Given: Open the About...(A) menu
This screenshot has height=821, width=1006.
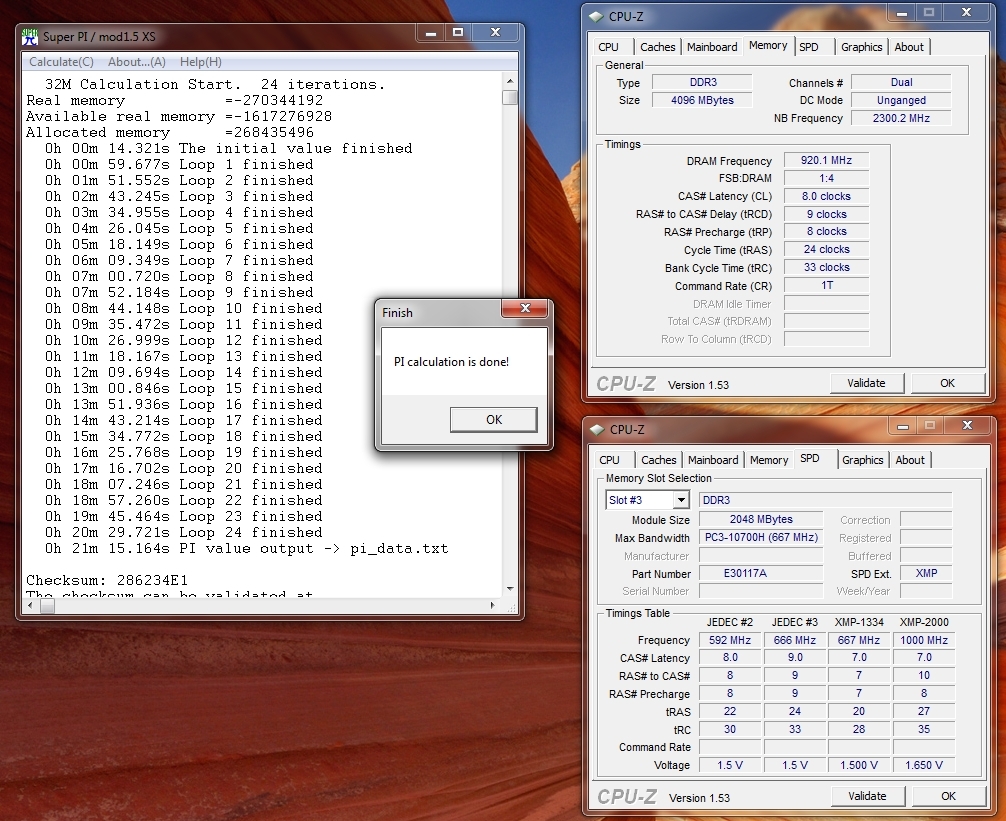Looking at the screenshot, I should pos(136,62).
